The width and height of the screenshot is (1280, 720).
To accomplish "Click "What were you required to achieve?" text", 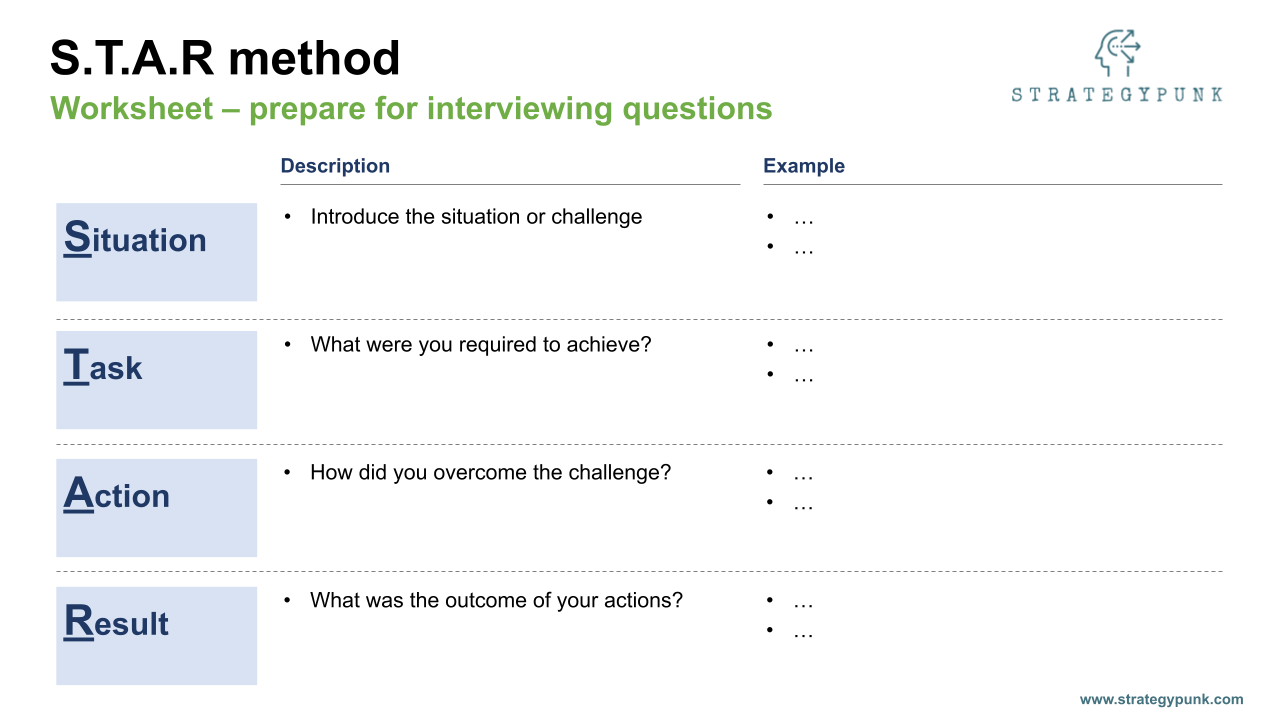I will click(x=481, y=345).
